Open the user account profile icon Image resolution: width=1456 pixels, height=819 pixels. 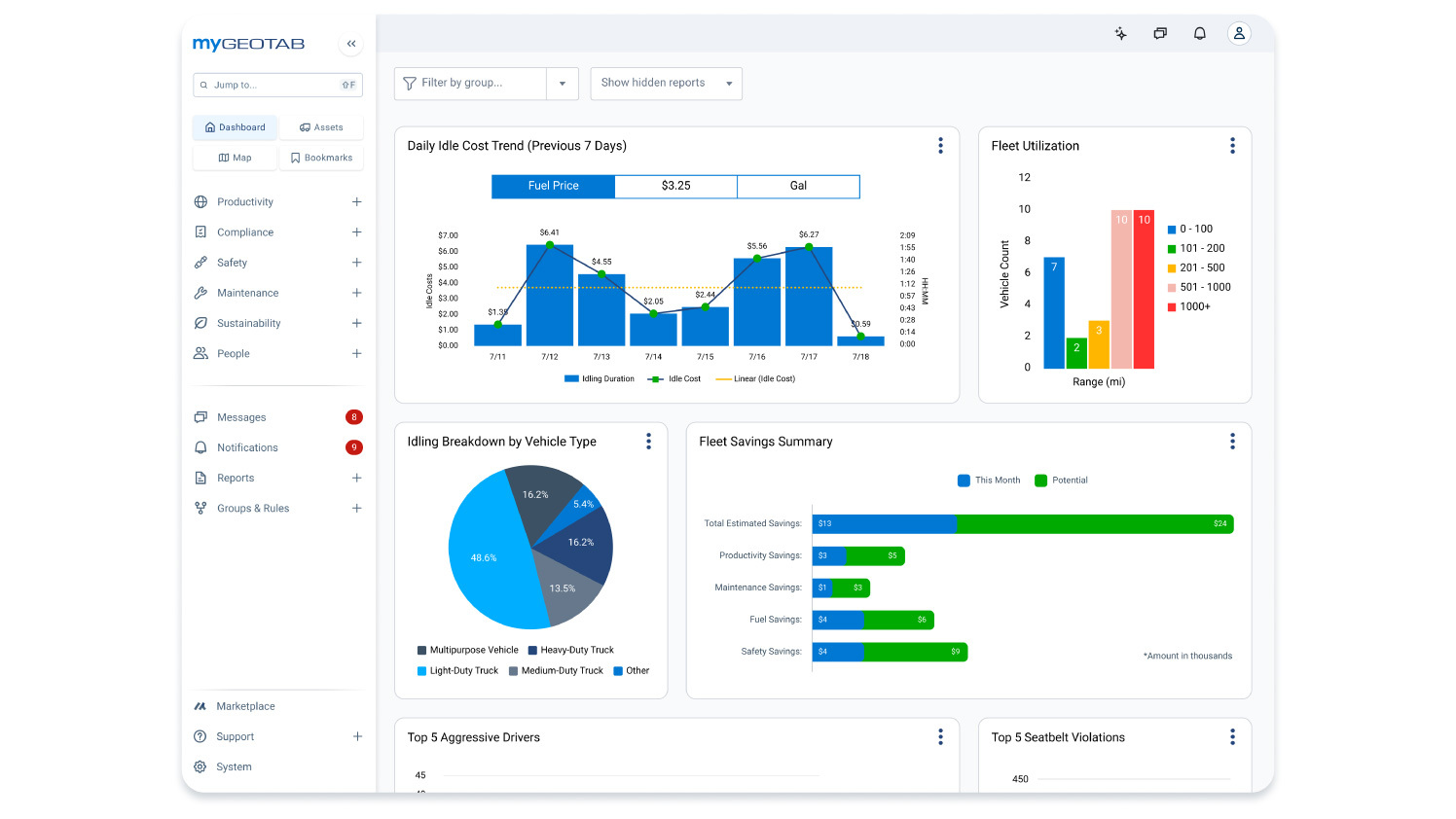tap(1239, 32)
